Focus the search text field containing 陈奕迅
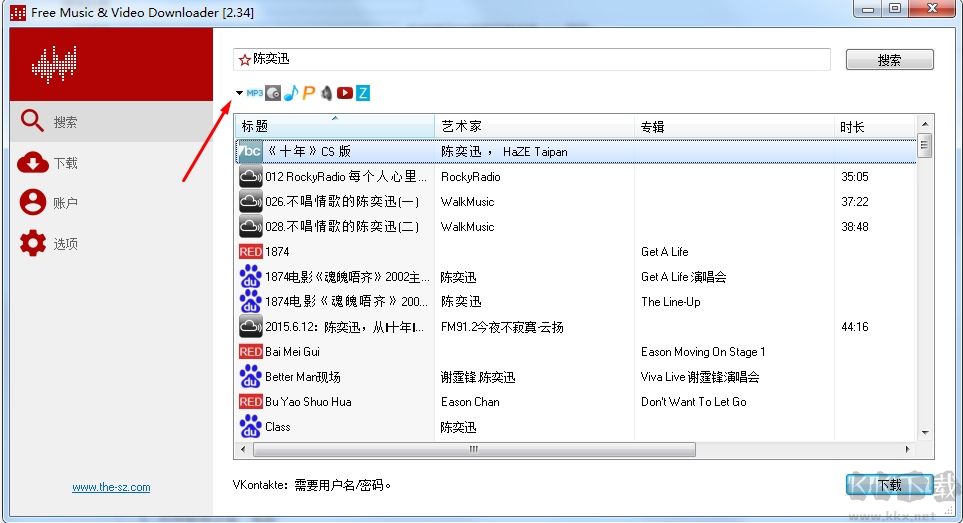 532,60
